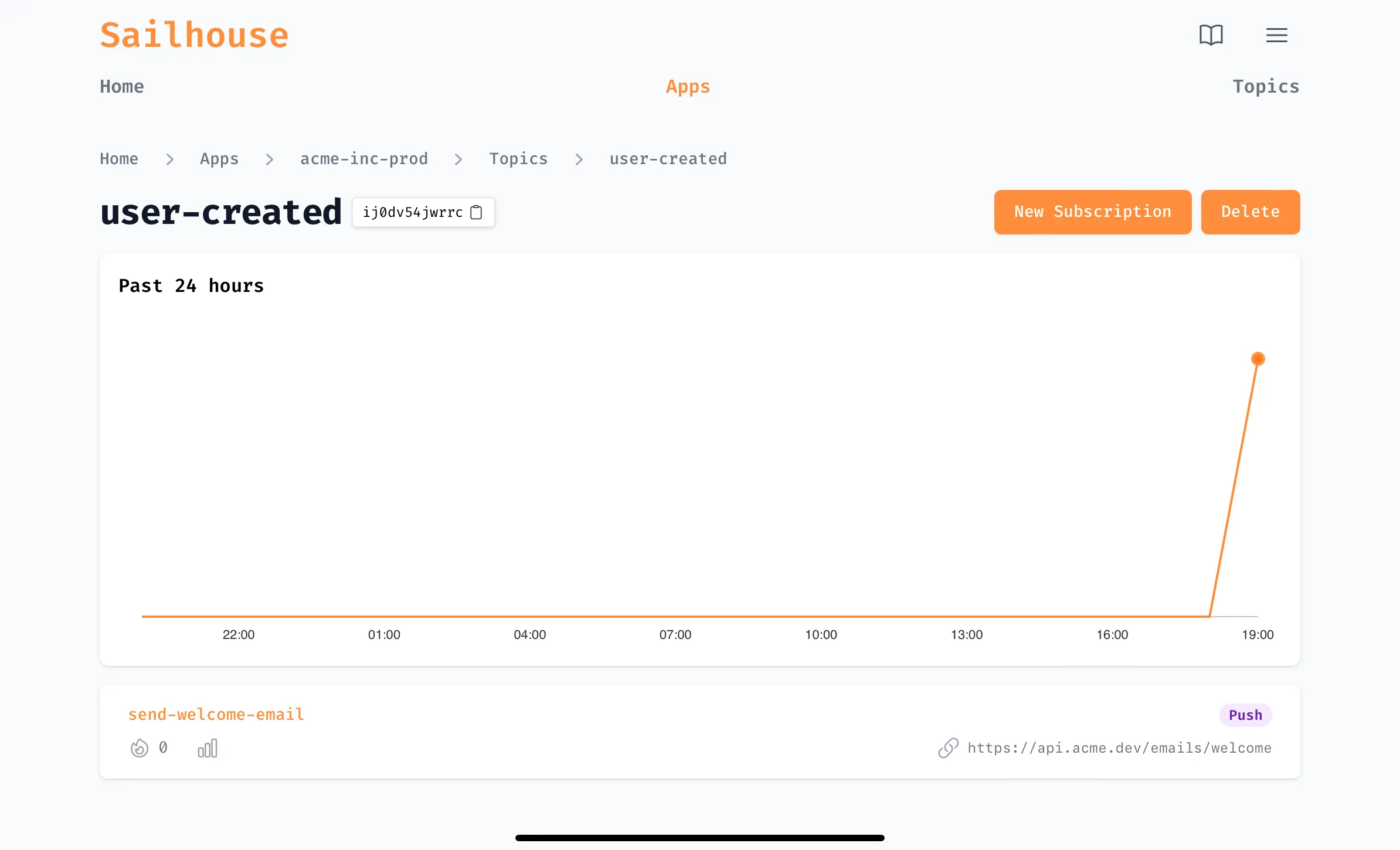Screen dimensions: 1400x850
Task: Switch to the Home navigation tab
Action: (121, 86)
